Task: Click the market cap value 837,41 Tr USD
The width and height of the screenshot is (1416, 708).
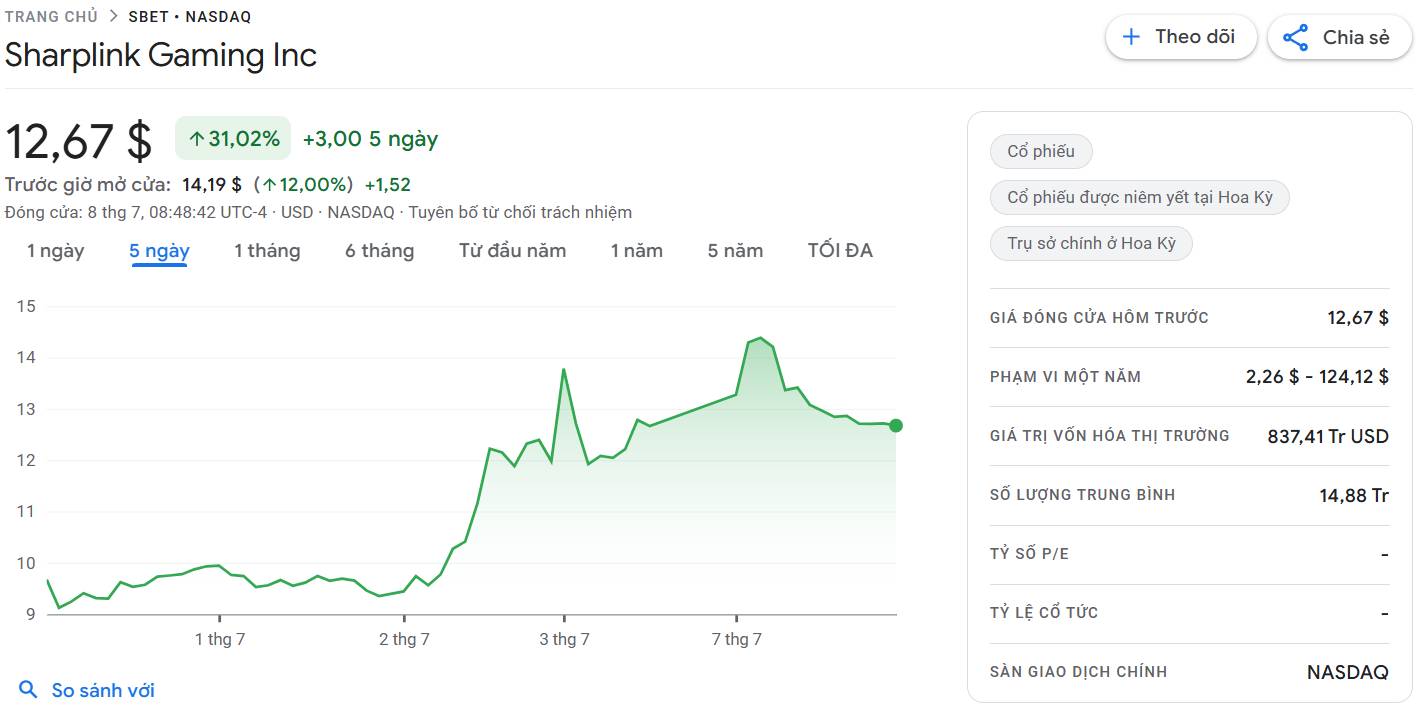Action: point(1328,436)
